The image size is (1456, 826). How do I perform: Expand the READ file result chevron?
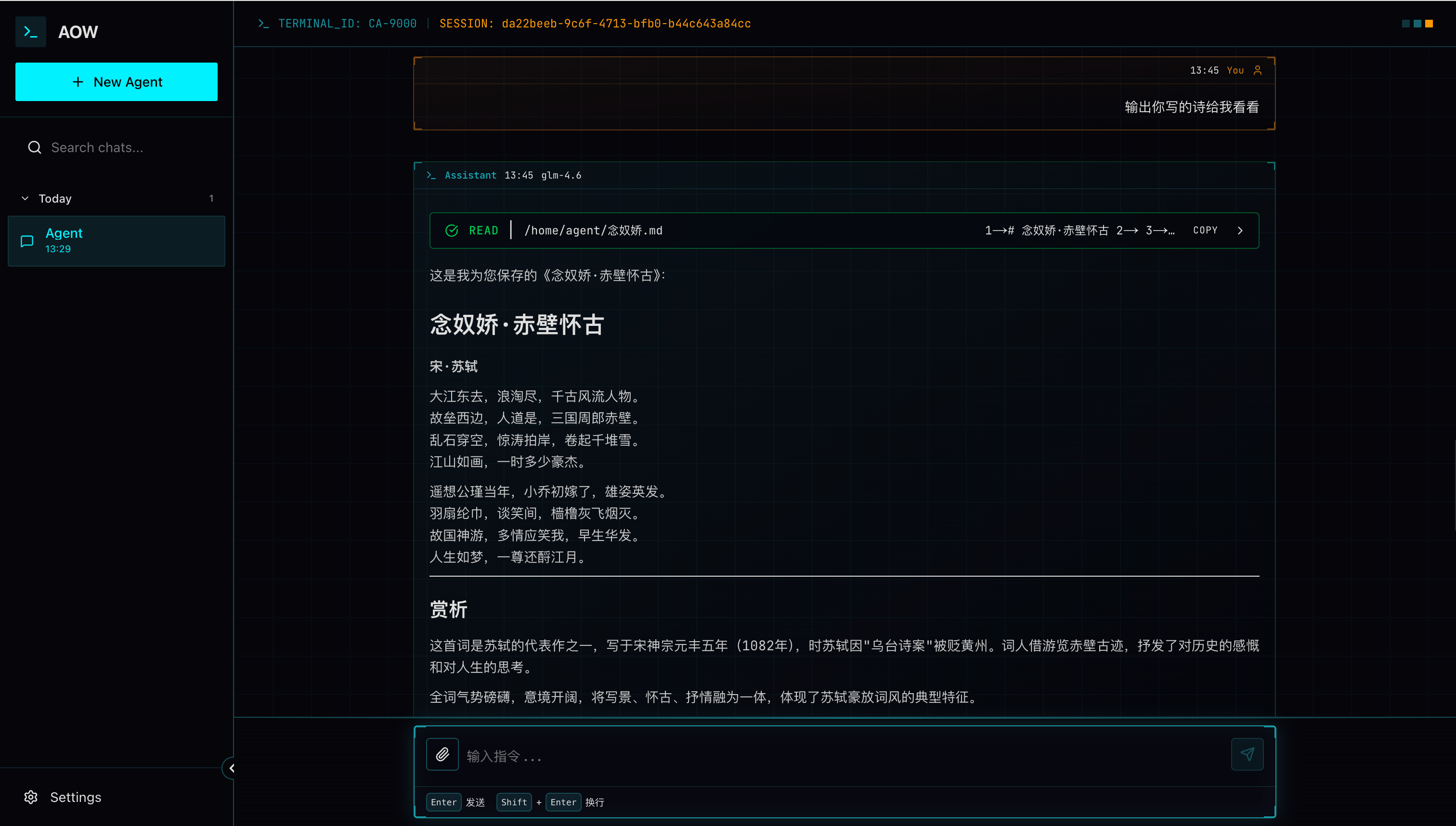coord(1240,230)
